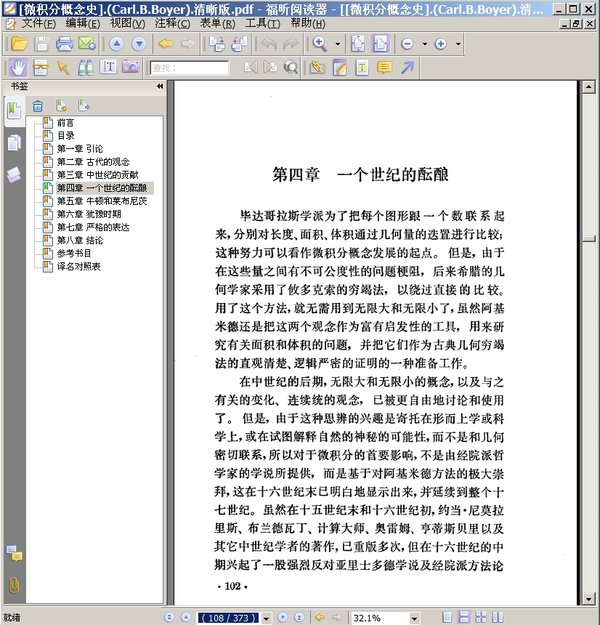Click the Email document icon
This screenshot has width=600, height=625.
[87, 44]
